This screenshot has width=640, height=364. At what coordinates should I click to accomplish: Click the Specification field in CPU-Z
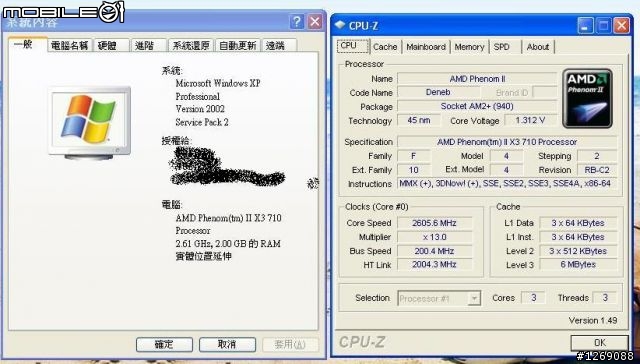[507, 142]
